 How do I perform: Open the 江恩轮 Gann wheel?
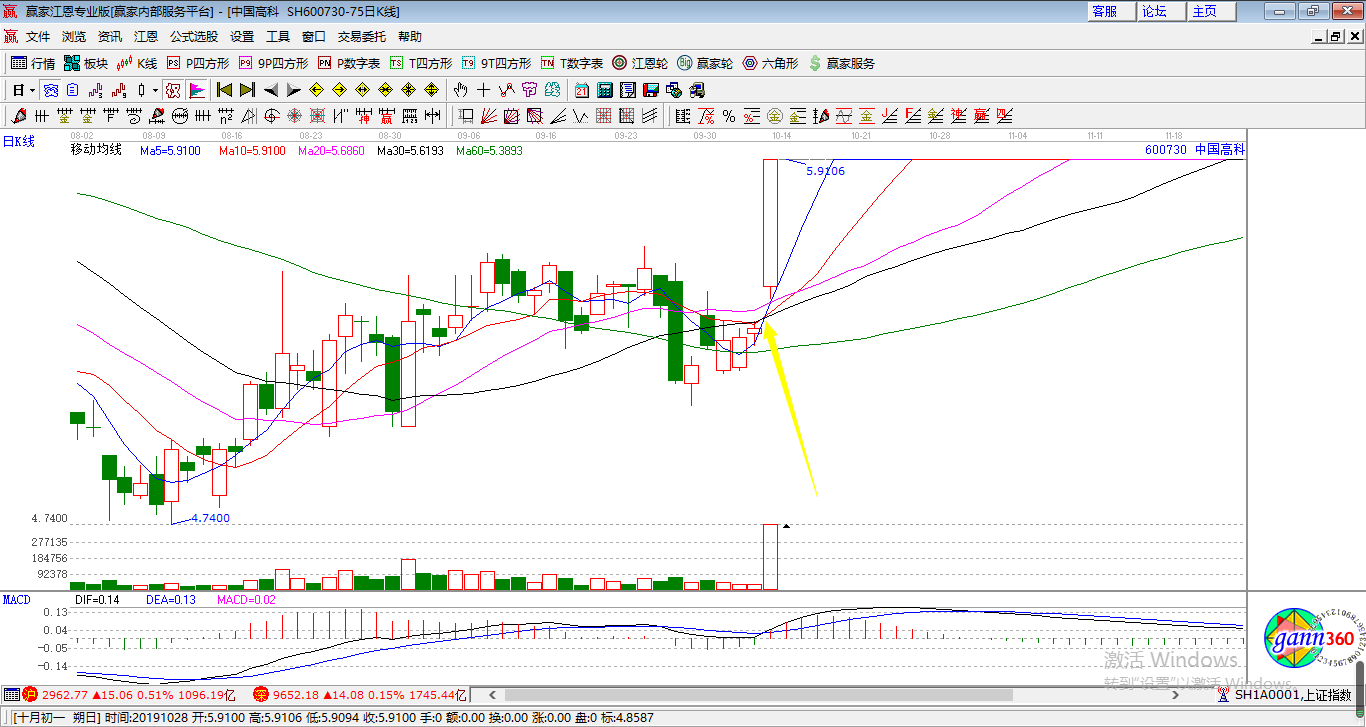pyautogui.click(x=640, y=63)
